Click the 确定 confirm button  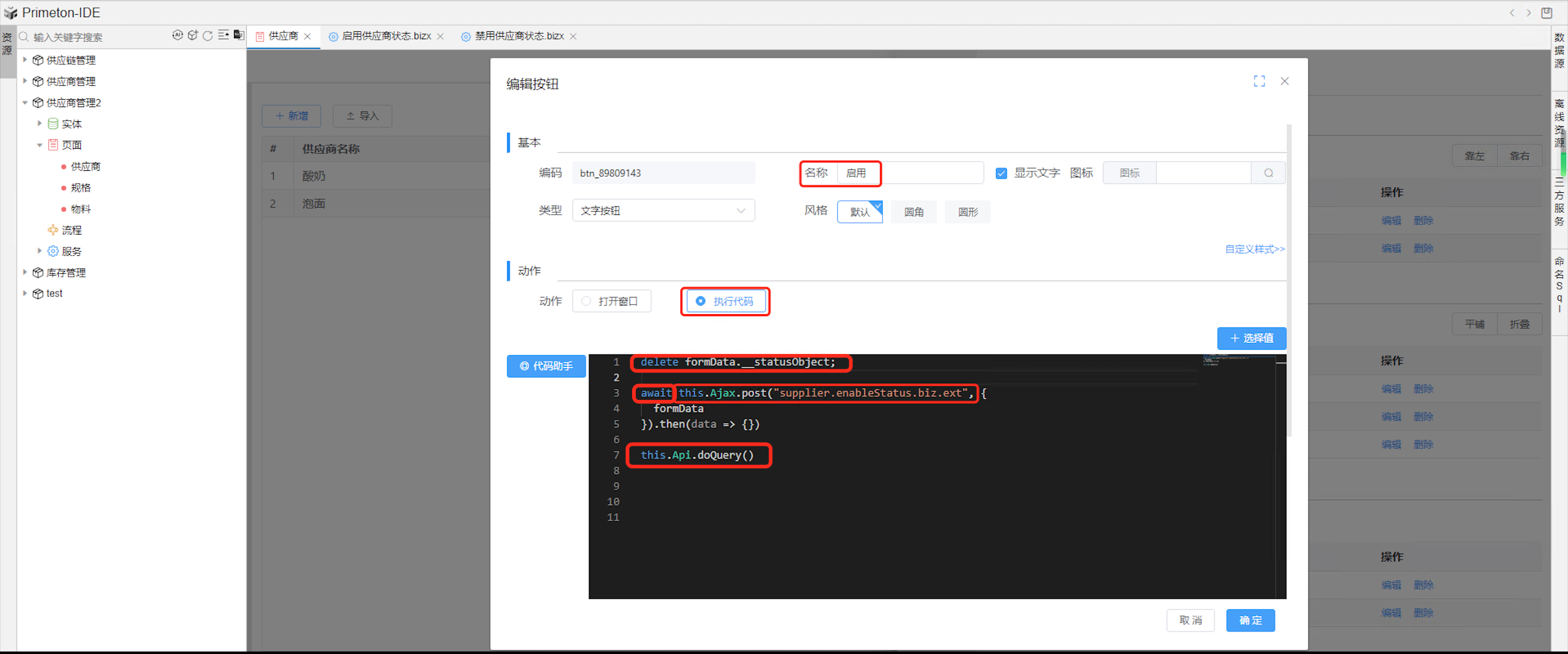(1250, 620)
